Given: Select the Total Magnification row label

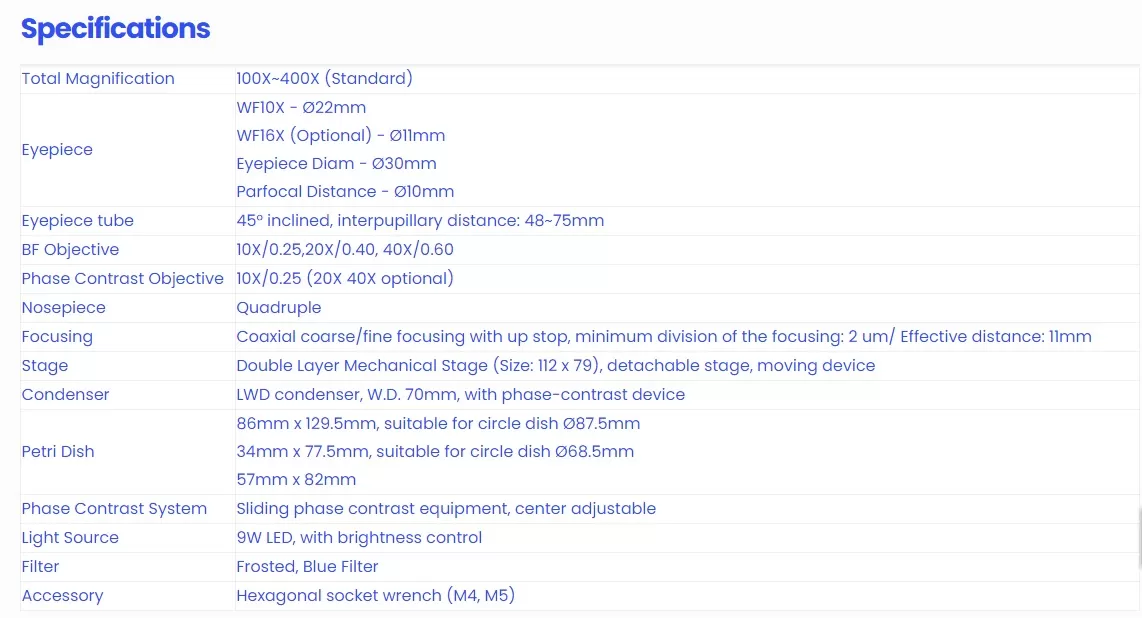Looking at the screenshot, I should (98, 79).
